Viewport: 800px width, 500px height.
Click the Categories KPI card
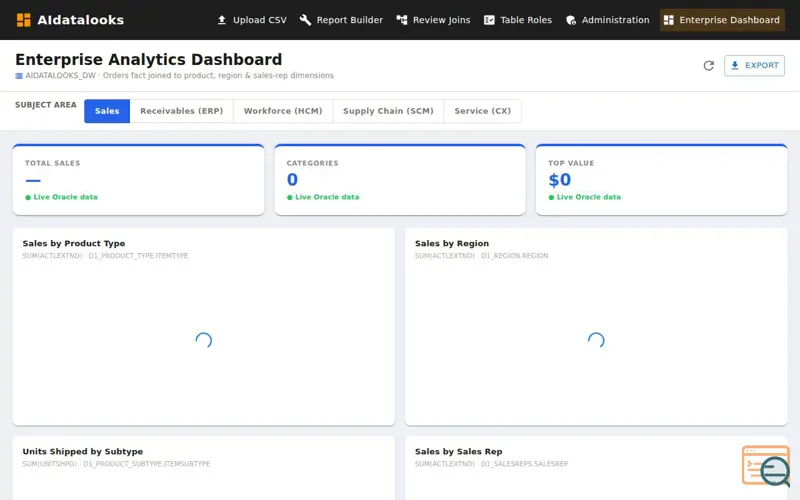pyautogui.click(x=400, y=180)
